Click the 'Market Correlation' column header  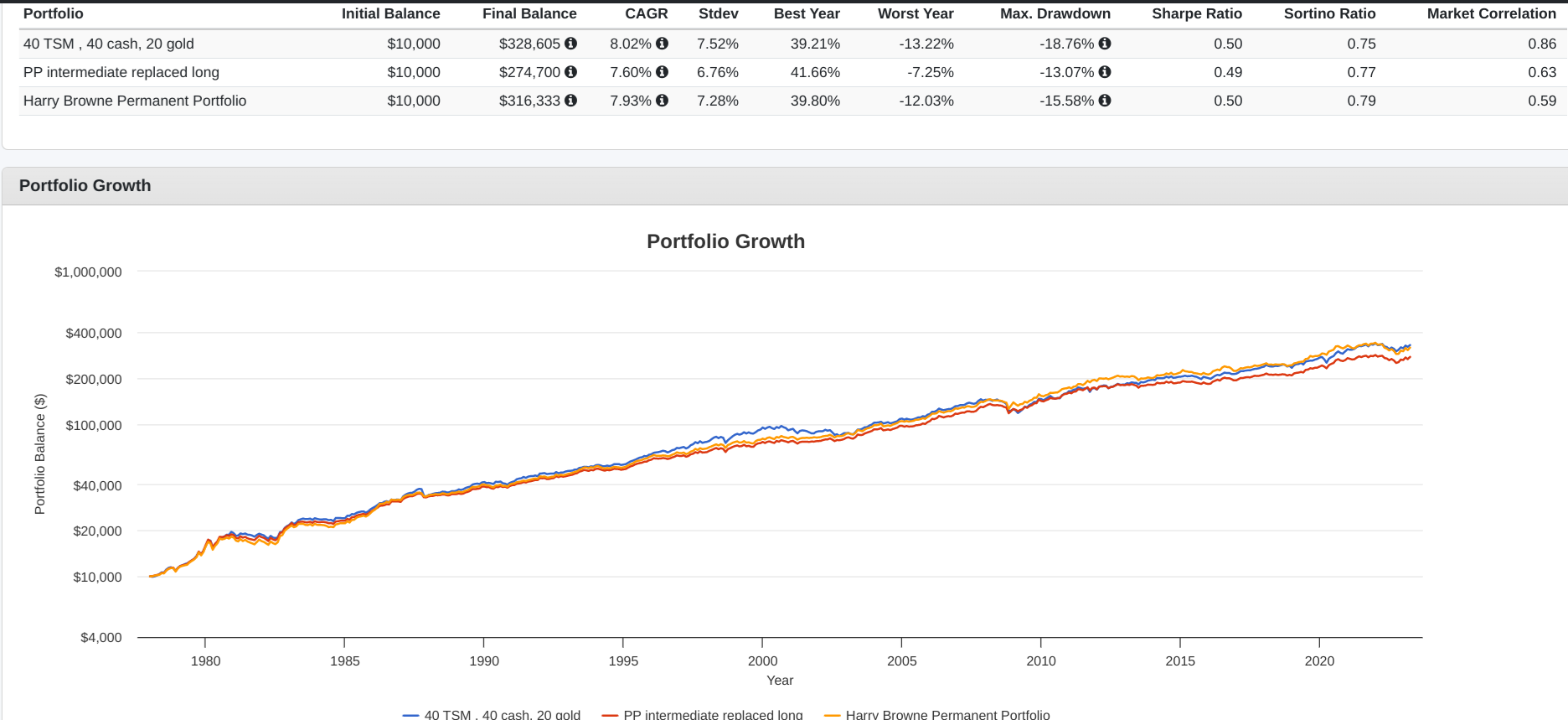(1491, 13)
